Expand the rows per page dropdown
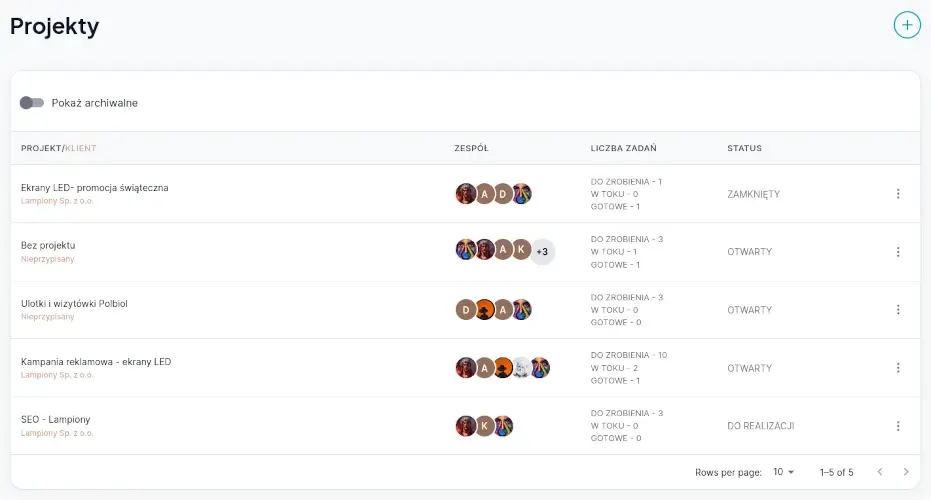This screenshot has width=931, height=500. click(783, 472)
